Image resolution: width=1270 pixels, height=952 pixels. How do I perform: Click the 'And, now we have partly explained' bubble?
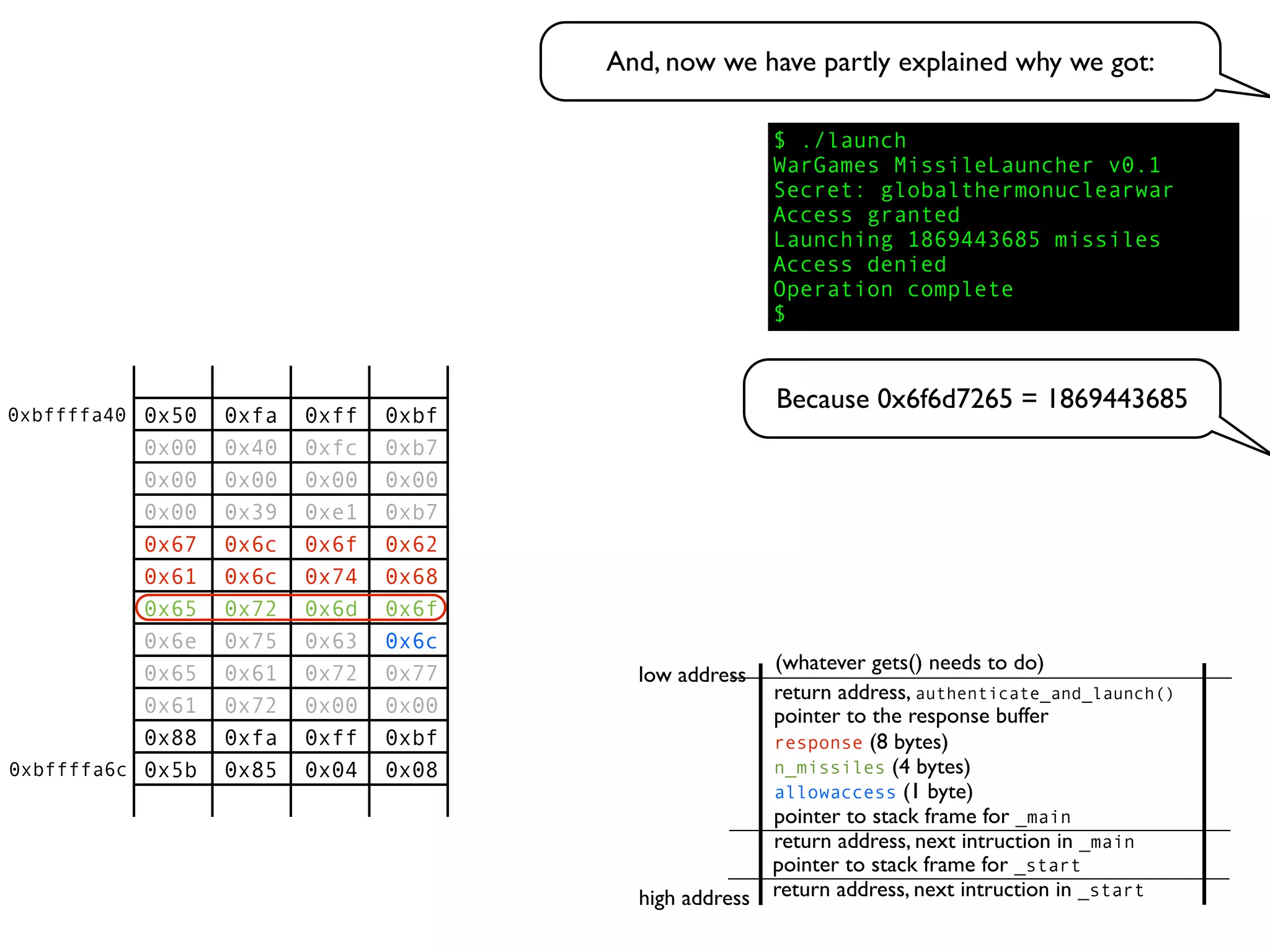pos(880,62)
